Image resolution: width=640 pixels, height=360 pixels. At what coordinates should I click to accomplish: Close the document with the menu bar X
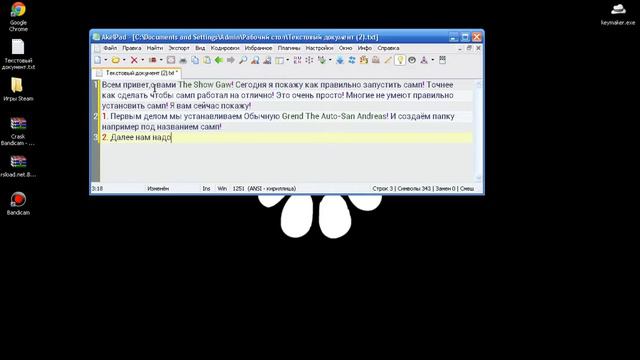(x=478, y=48)
